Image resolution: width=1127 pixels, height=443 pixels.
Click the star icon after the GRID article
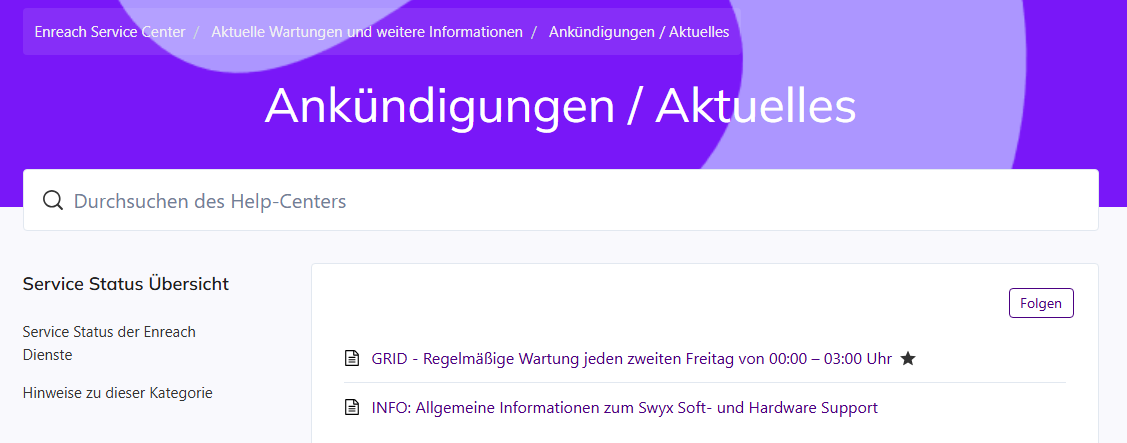pyautogui.click(x=908, y=358)
